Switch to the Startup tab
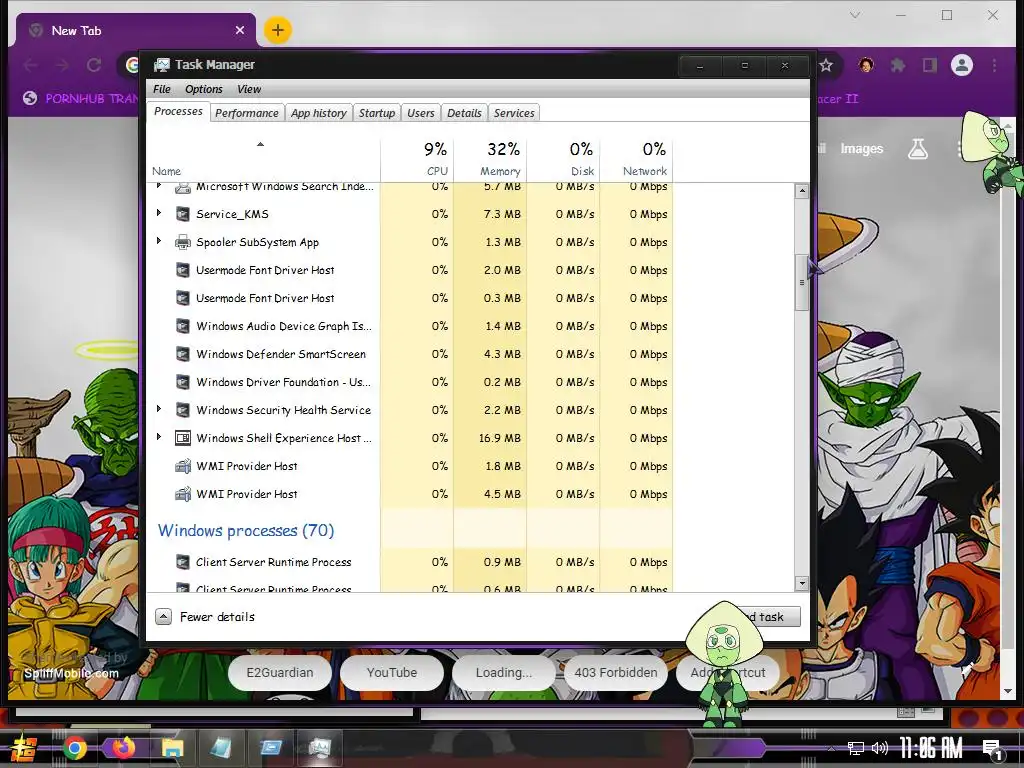Viewport: 1024px width, 768px height. coord(377,113)
